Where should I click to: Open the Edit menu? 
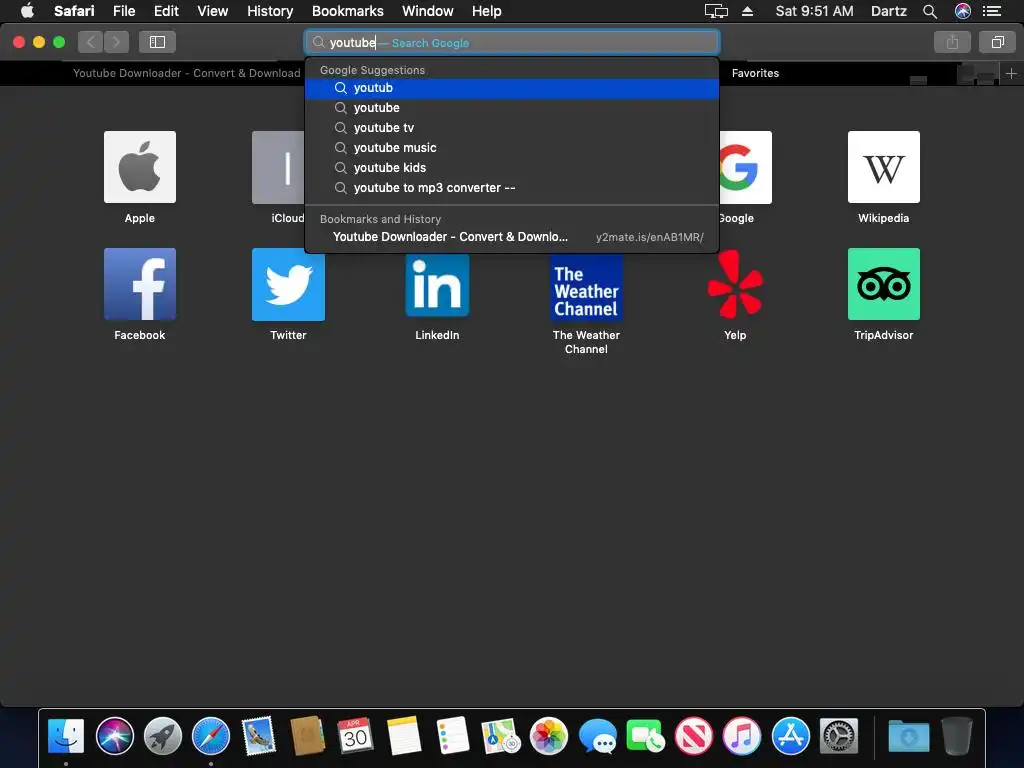(166, 11)
